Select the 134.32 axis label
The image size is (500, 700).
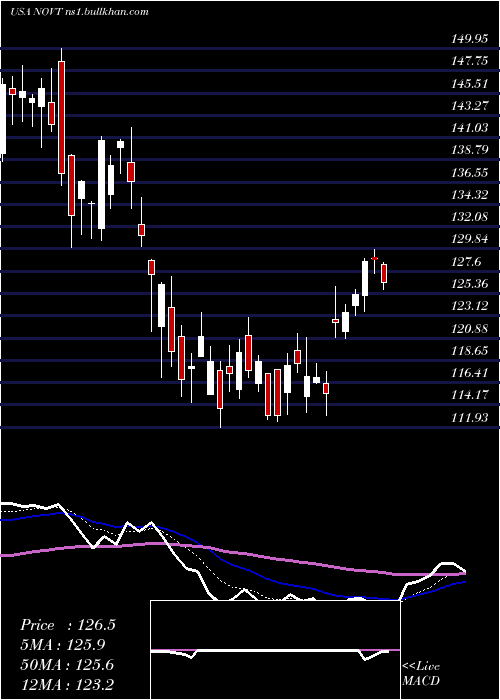coord(470,195)
